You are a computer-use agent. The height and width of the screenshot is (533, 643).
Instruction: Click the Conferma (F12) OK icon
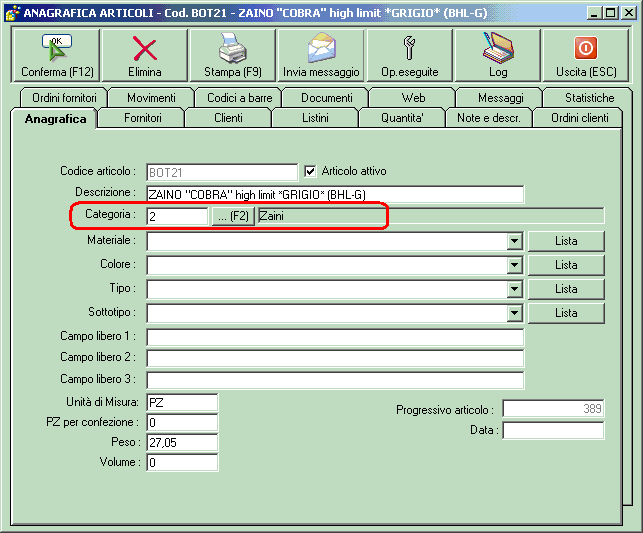click(x=57, y=48)
